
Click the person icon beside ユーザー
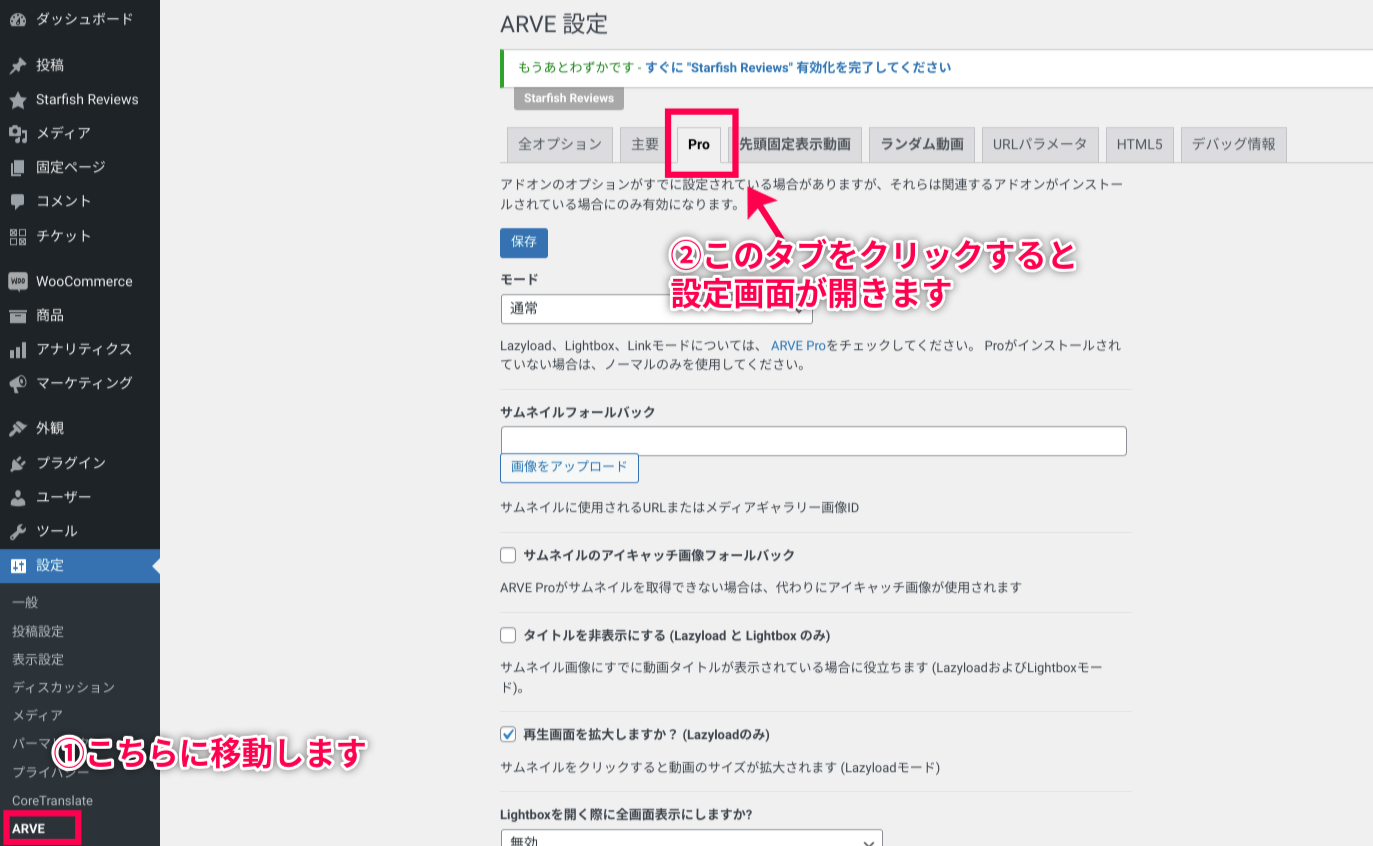17,497
